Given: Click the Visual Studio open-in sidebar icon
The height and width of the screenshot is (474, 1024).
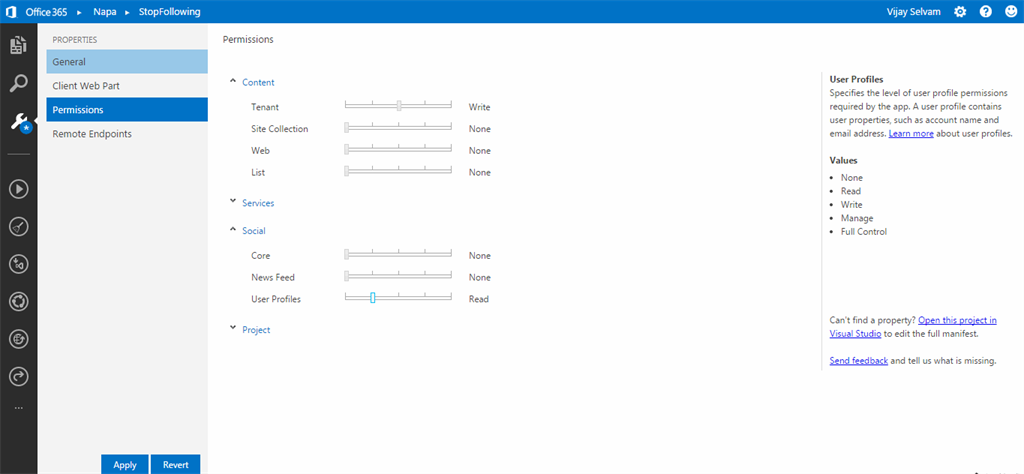Looking at the screenshot, I should point(18,264).
